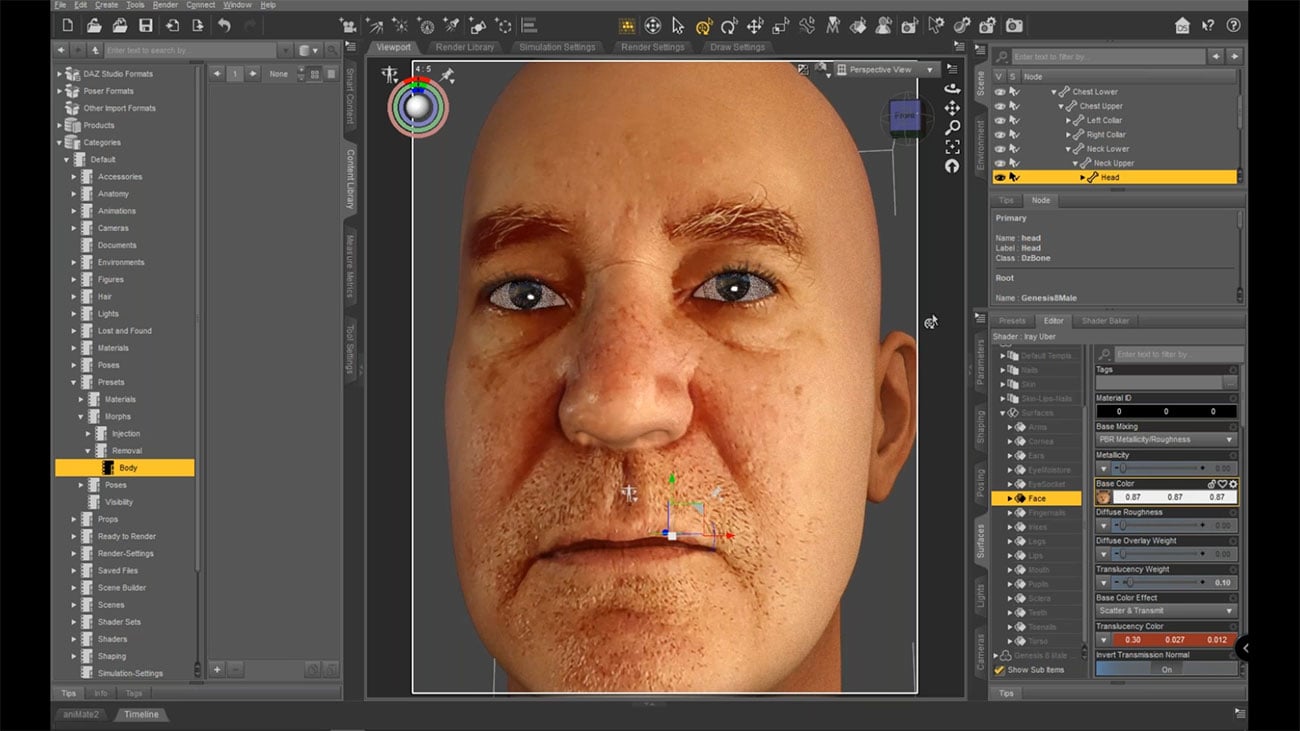
Task: Turn off Invert Transmission Normal
Action: [1166, 668]
